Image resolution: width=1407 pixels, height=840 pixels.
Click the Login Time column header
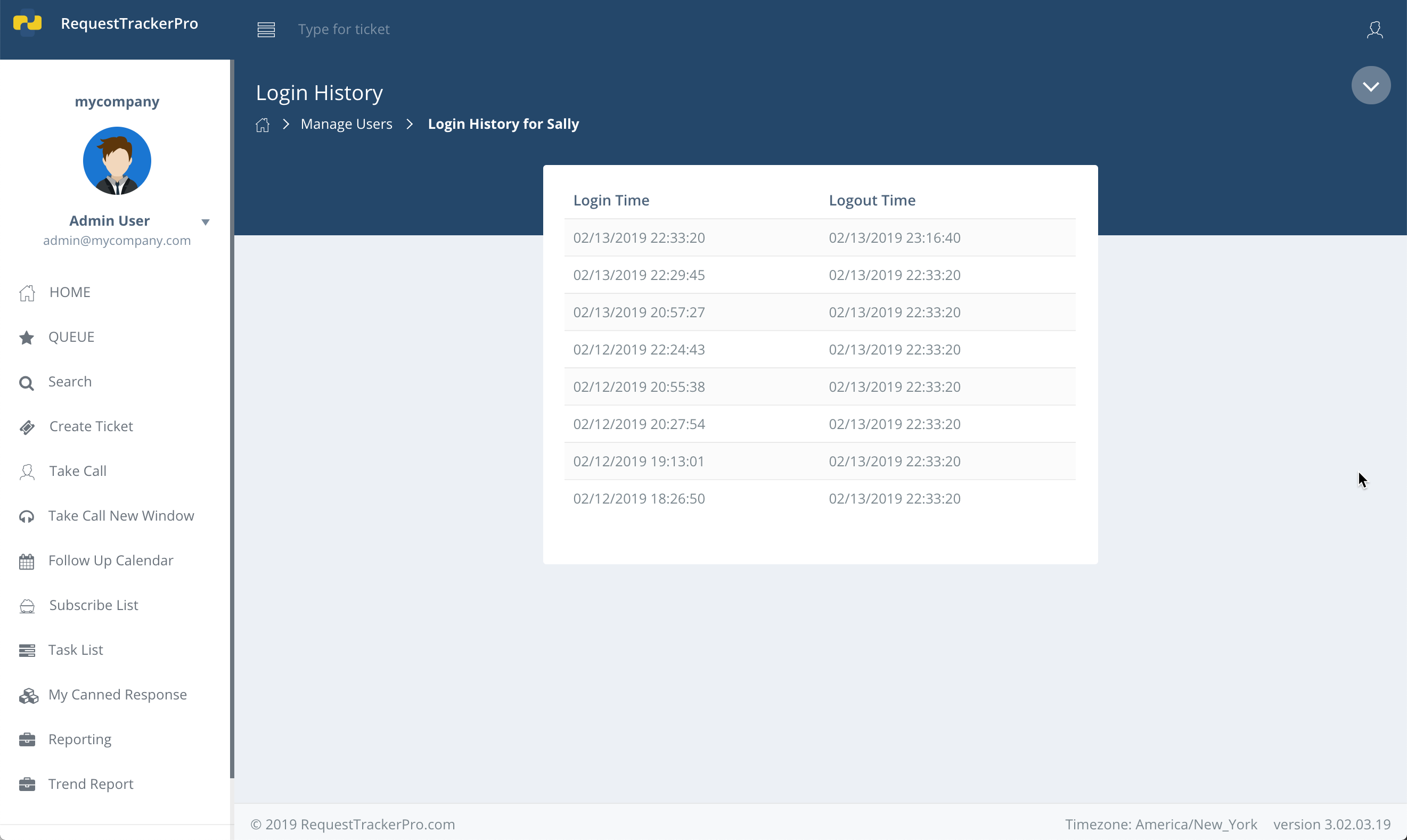(x=611, y=200)
